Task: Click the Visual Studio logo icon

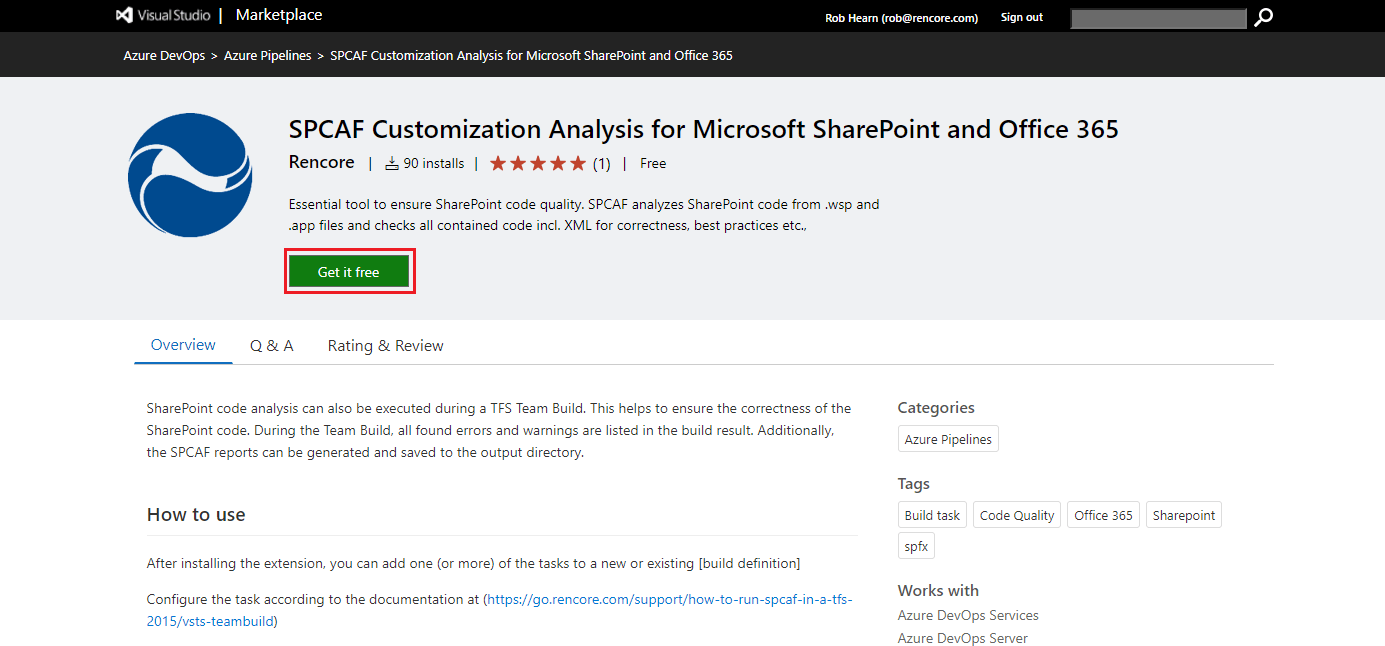Action: pos(125,16)
